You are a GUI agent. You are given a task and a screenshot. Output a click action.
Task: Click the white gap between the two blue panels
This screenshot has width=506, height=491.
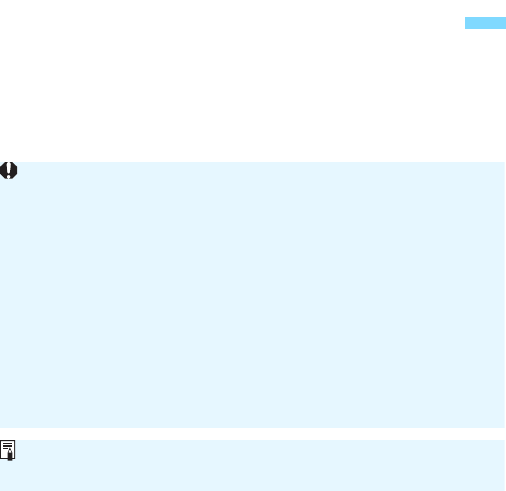(x=252, y=434)
